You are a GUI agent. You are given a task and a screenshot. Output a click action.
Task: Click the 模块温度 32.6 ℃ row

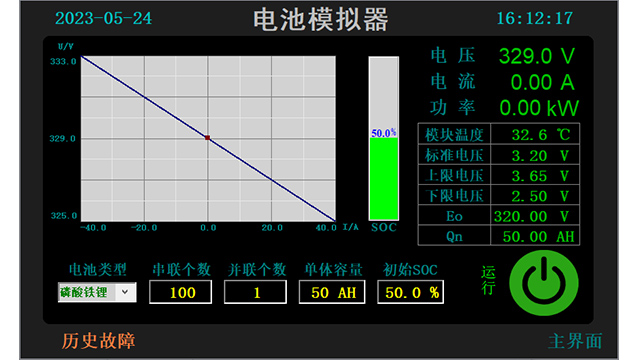click(499, 134)
